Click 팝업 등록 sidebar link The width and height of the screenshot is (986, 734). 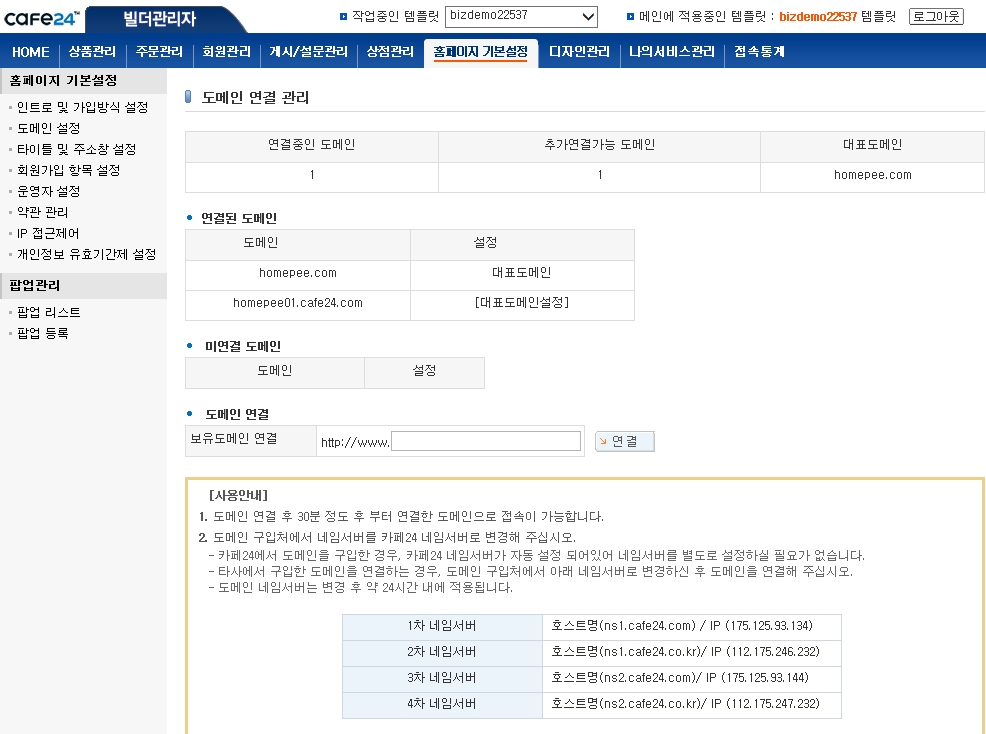point(43,333)
